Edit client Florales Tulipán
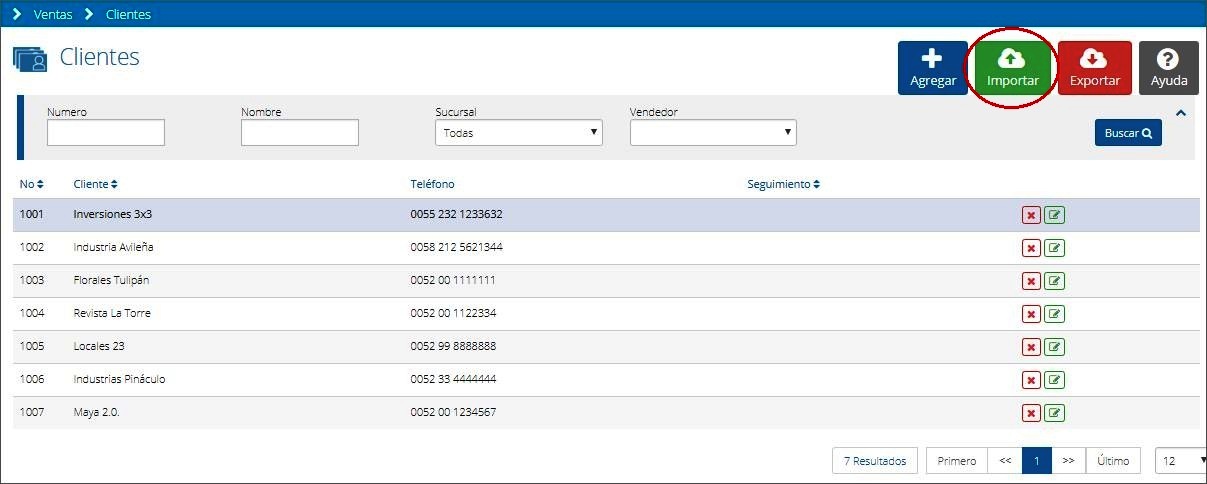The width and height of the screenshot is (1207, 484). [x=1054, y=281]
